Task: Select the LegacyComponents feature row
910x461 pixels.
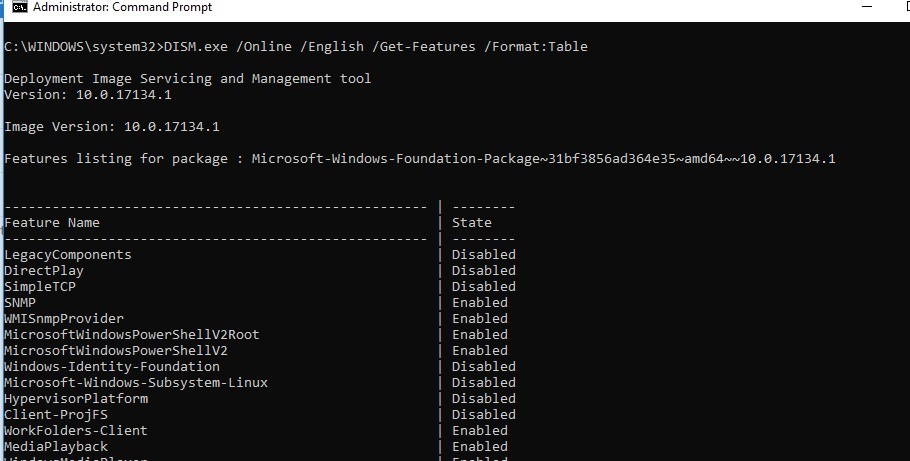Action: click(x=68, y=254)
